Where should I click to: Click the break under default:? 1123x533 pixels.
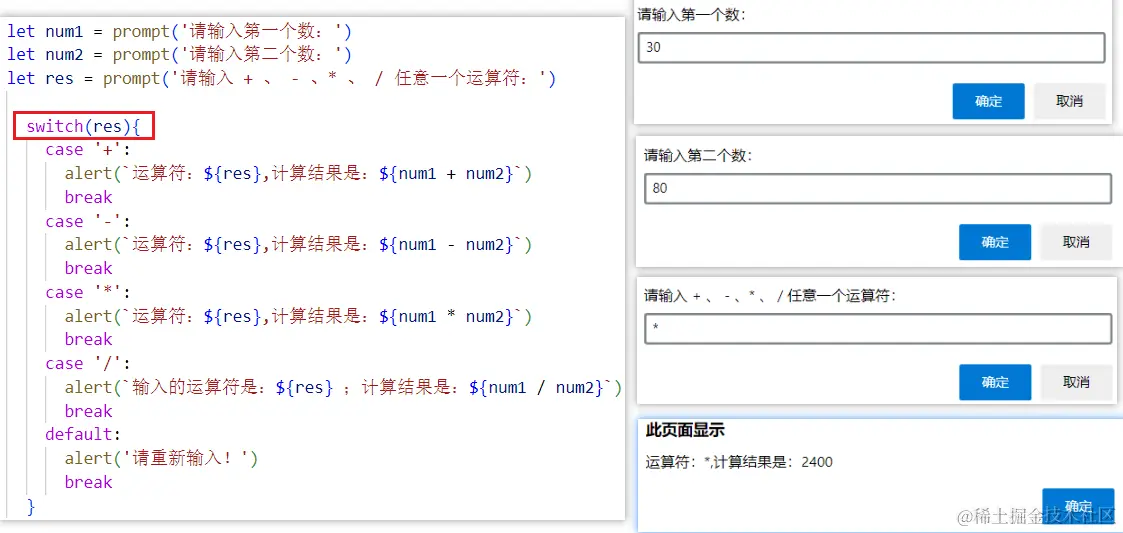coord(89,482)
